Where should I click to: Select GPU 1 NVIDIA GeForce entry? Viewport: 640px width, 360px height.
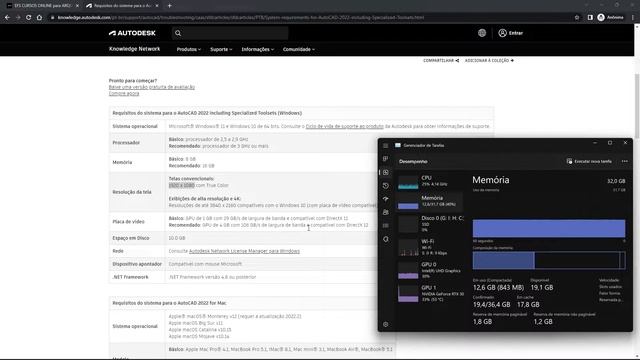point(430,293)
